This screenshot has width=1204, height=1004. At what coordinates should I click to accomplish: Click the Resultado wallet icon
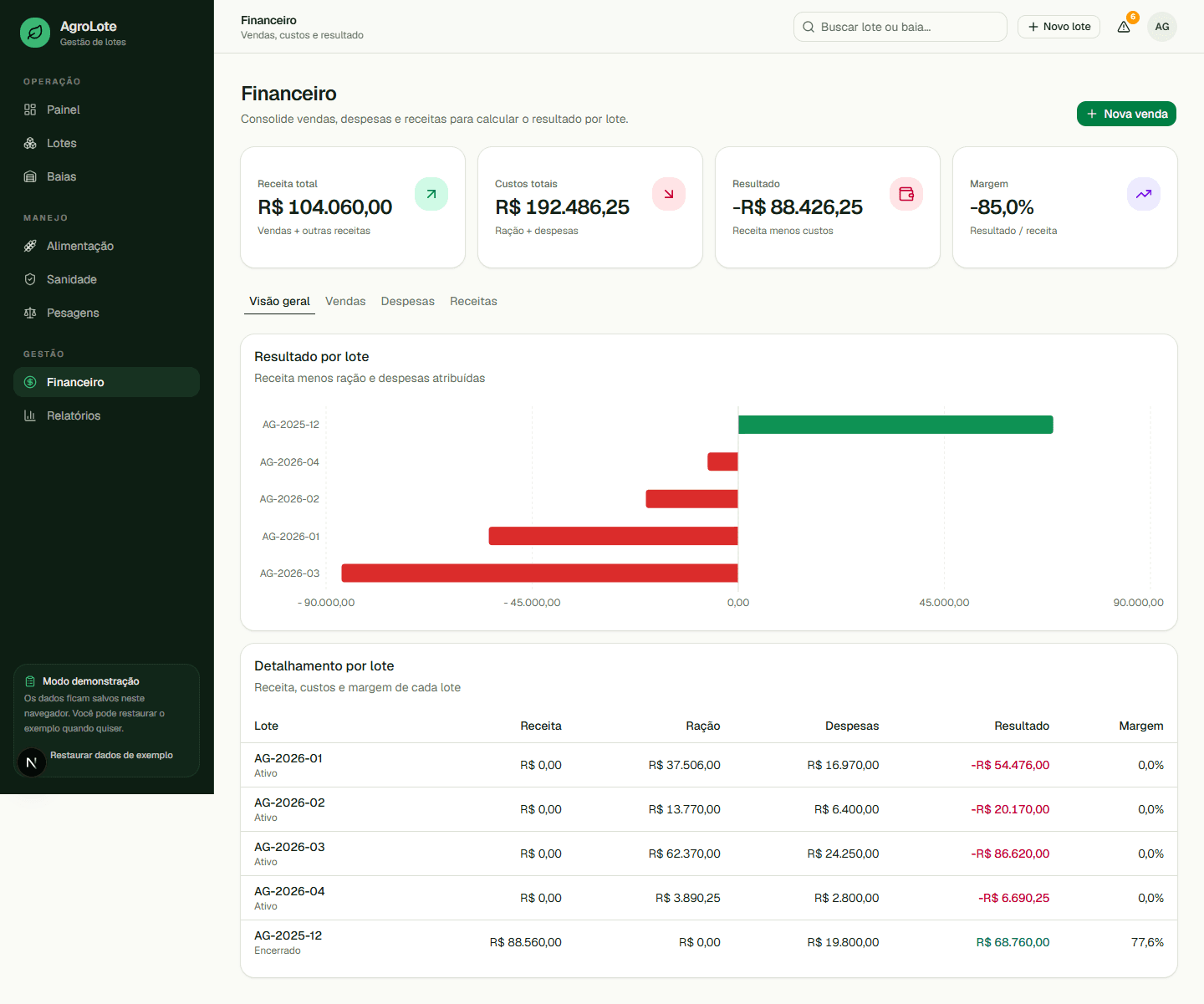pos(906,194)
